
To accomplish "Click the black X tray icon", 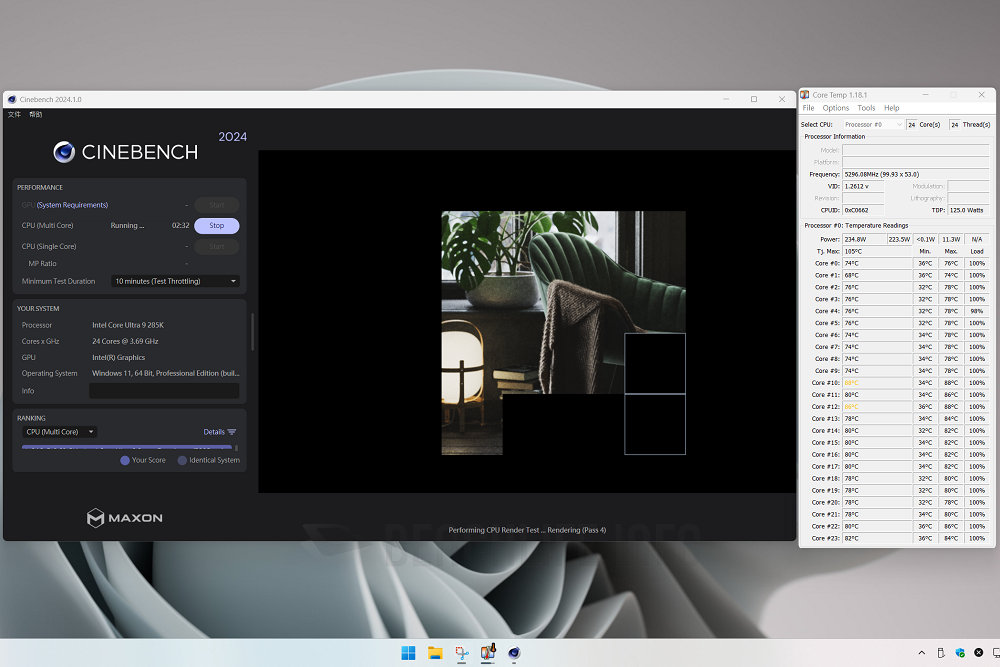I will point(978,652).
